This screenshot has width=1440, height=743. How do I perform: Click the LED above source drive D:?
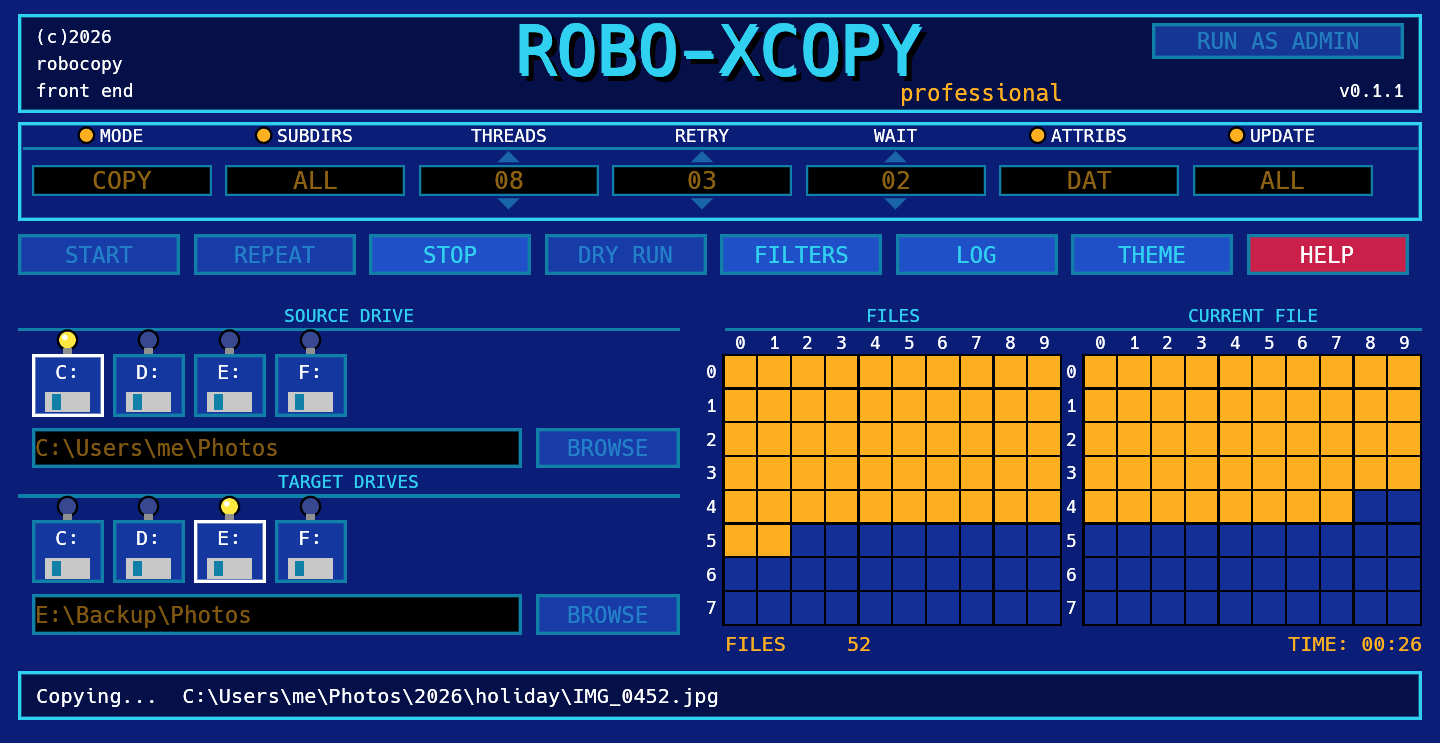pyautogui.click(x=149, y=340)
